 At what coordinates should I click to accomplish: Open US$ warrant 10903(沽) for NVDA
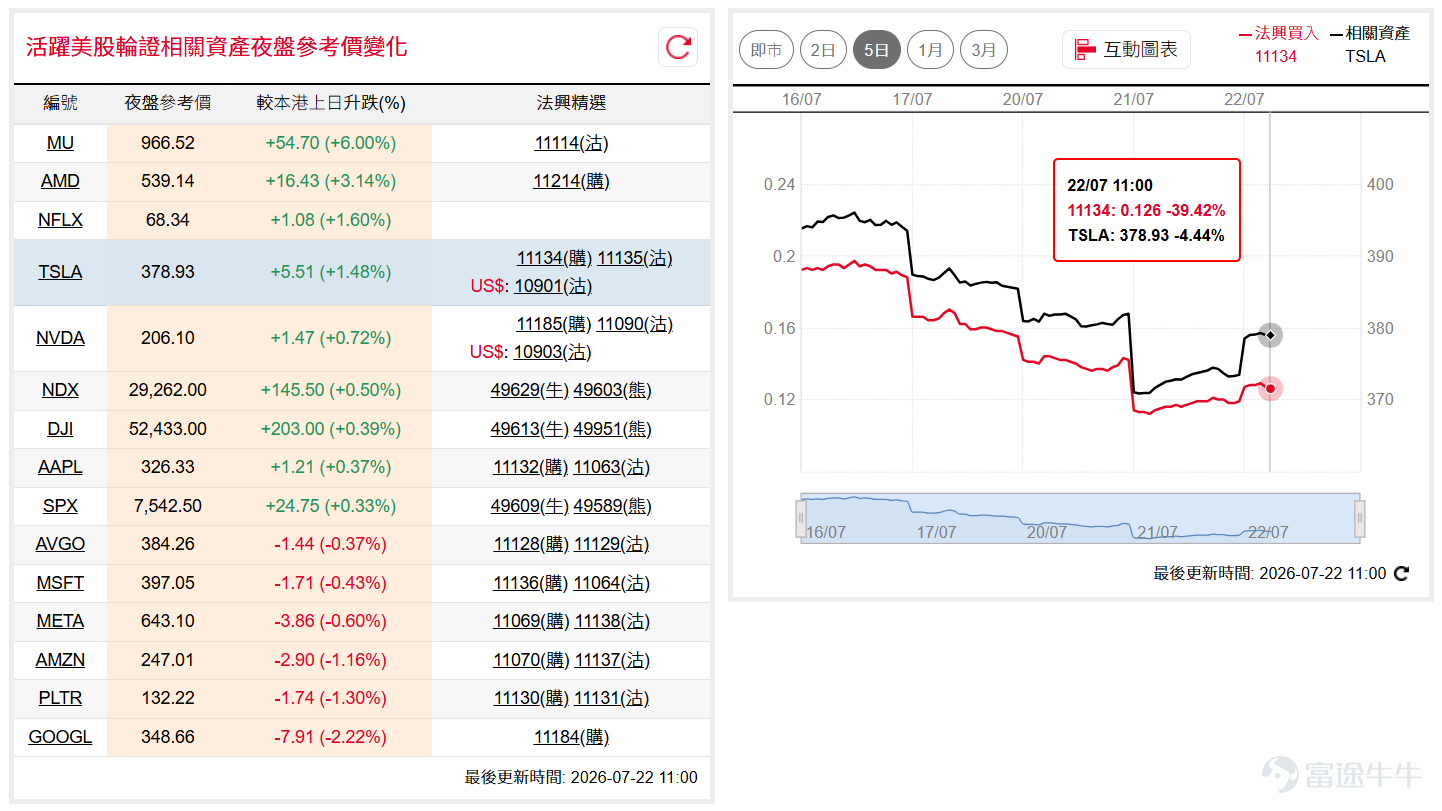tap(553, 352)
